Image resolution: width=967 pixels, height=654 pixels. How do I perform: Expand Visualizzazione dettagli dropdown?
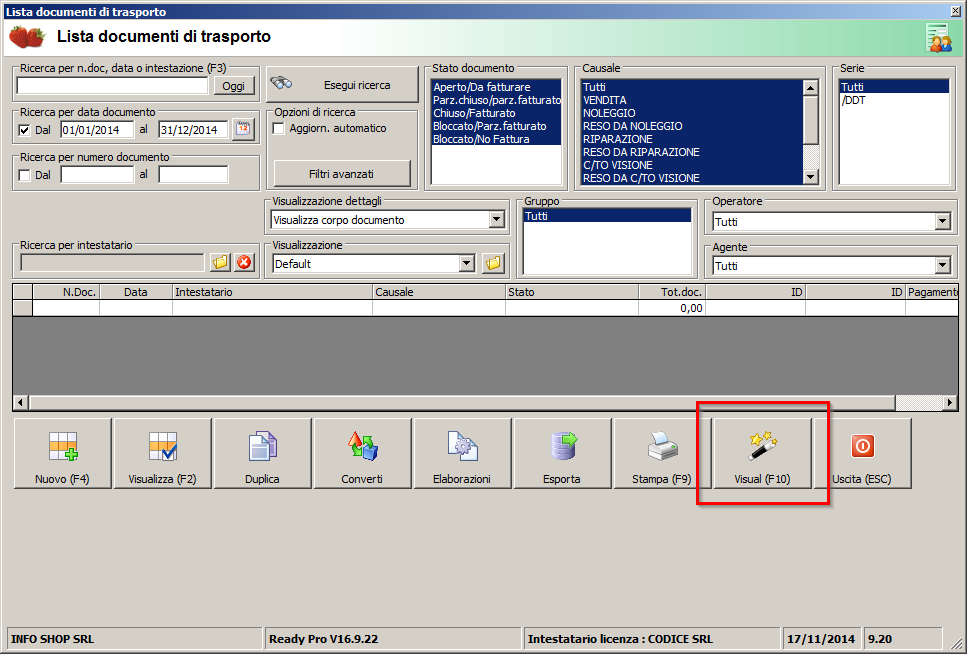[496, 220]
